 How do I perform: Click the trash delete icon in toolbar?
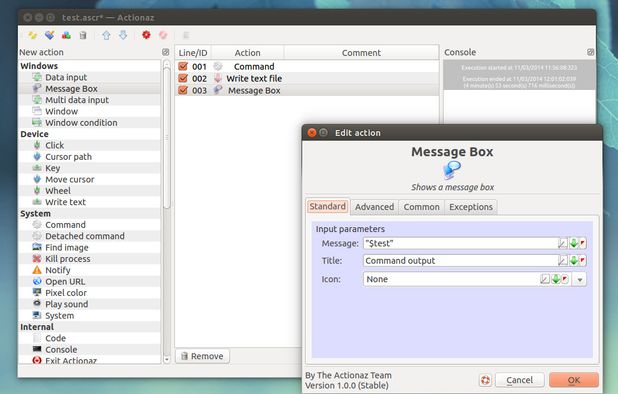[83, 35]
